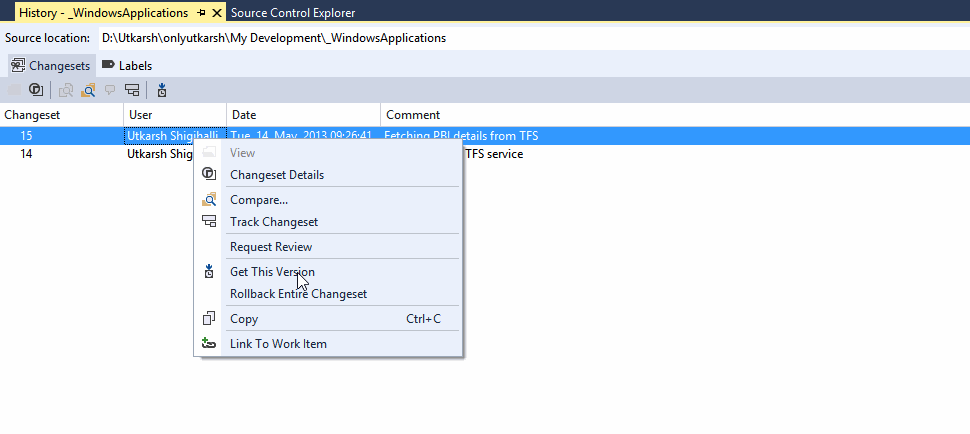The width and height of the screenshot is (970, 434).
Task: Click the Request Review speech bubble toolbar icon
Action: (110, 90)
